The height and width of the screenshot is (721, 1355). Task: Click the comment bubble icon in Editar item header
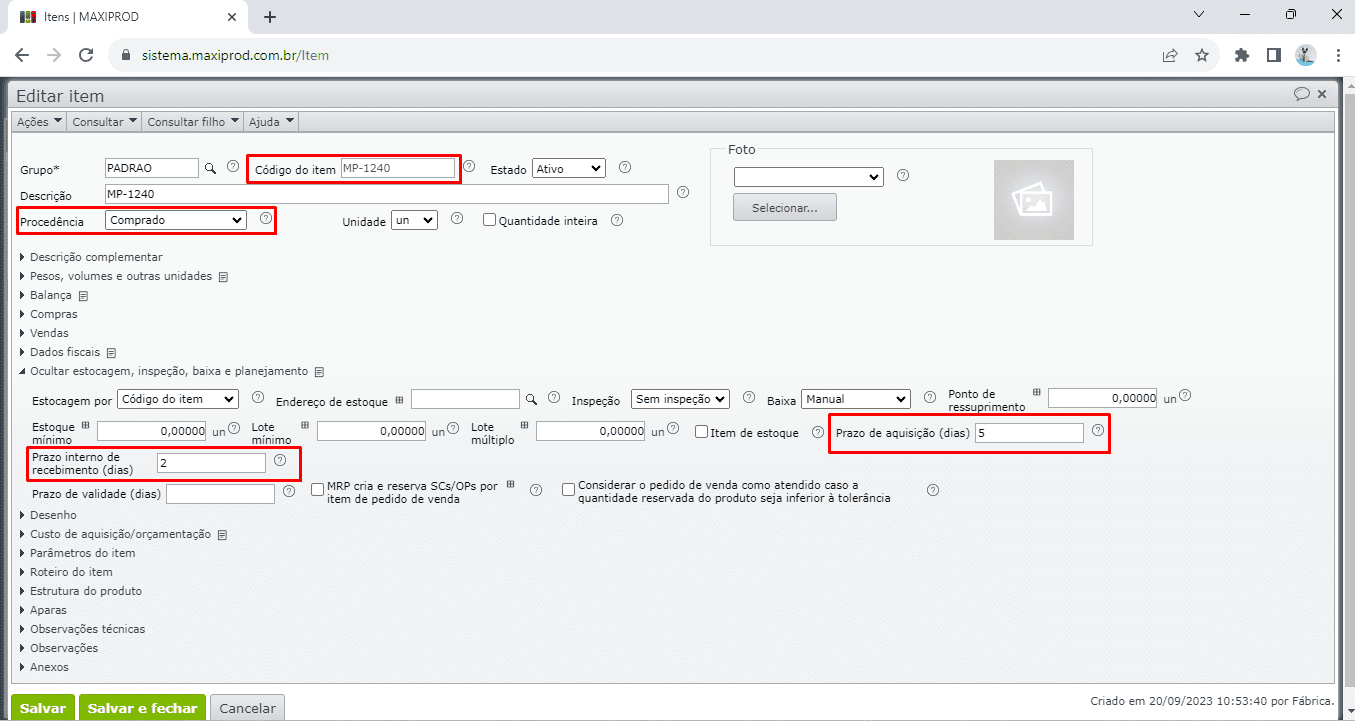pyautogui.click(x=1302, y=94)
